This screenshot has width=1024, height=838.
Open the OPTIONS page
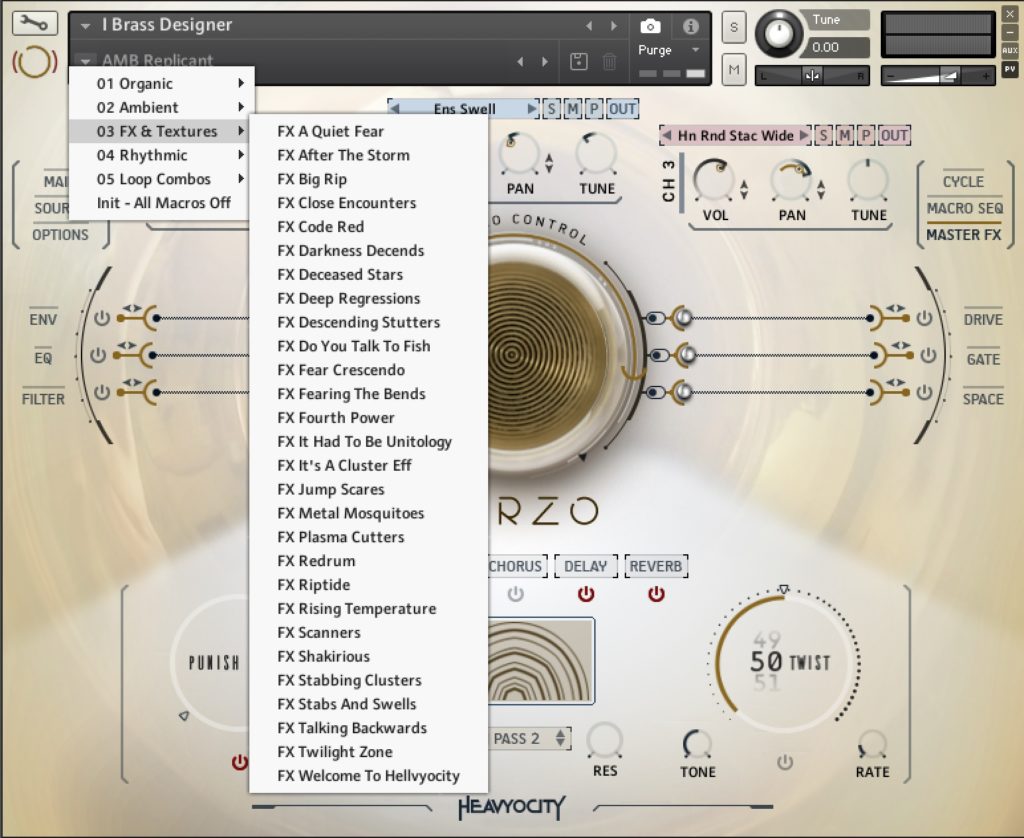(x=60, y=234)
